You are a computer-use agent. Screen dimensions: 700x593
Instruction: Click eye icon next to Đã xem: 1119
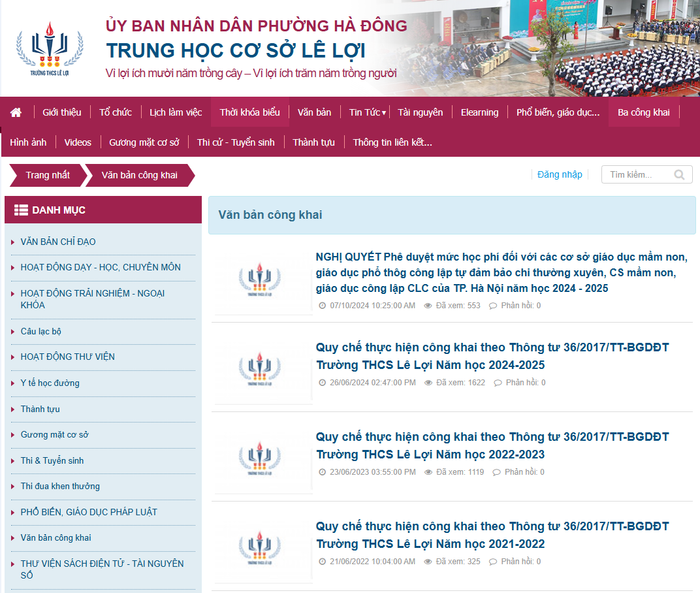pos(428,472)
